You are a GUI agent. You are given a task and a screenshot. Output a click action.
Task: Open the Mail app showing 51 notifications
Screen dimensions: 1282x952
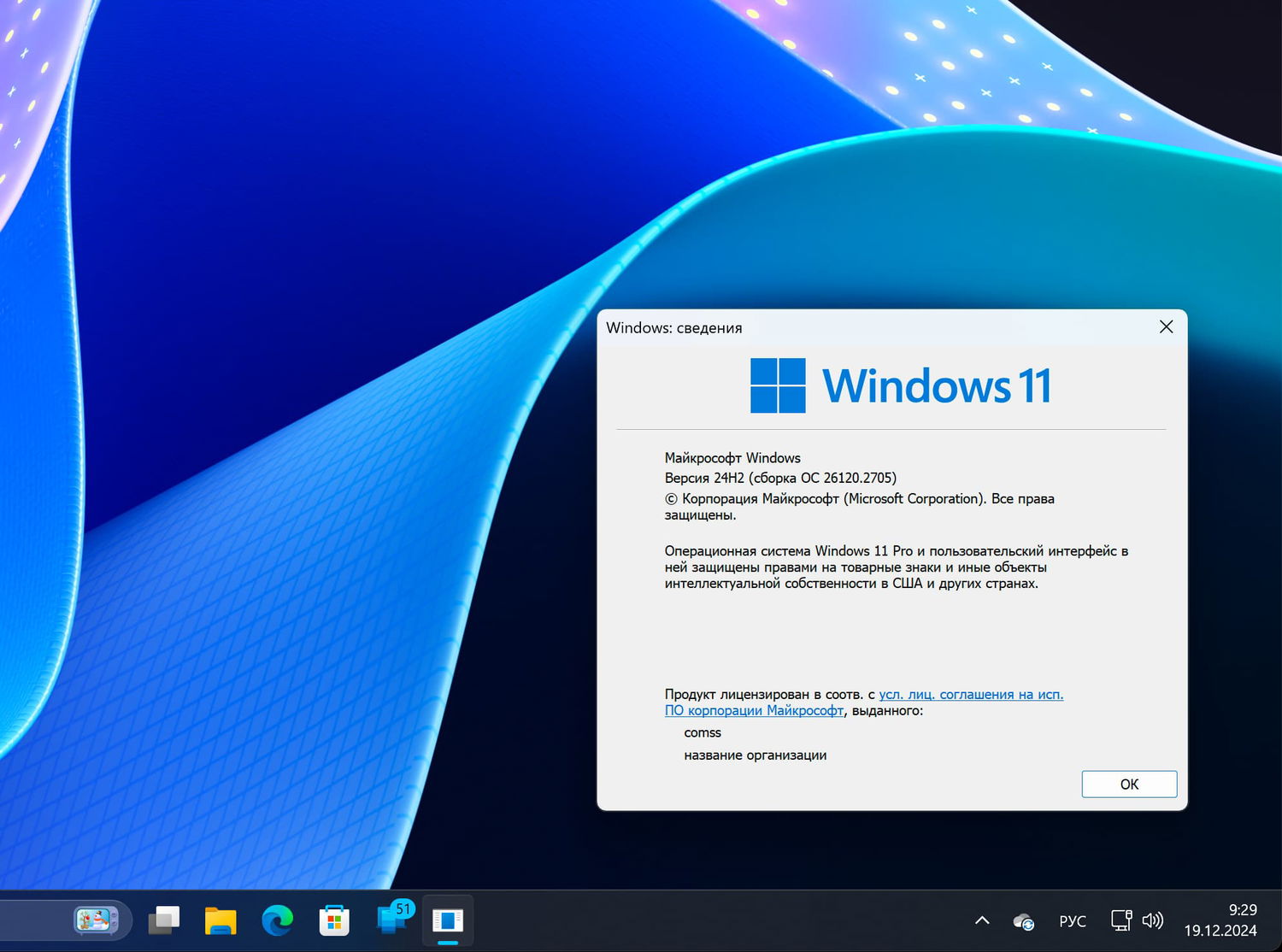pyautogui.click(x=390, y=923)
